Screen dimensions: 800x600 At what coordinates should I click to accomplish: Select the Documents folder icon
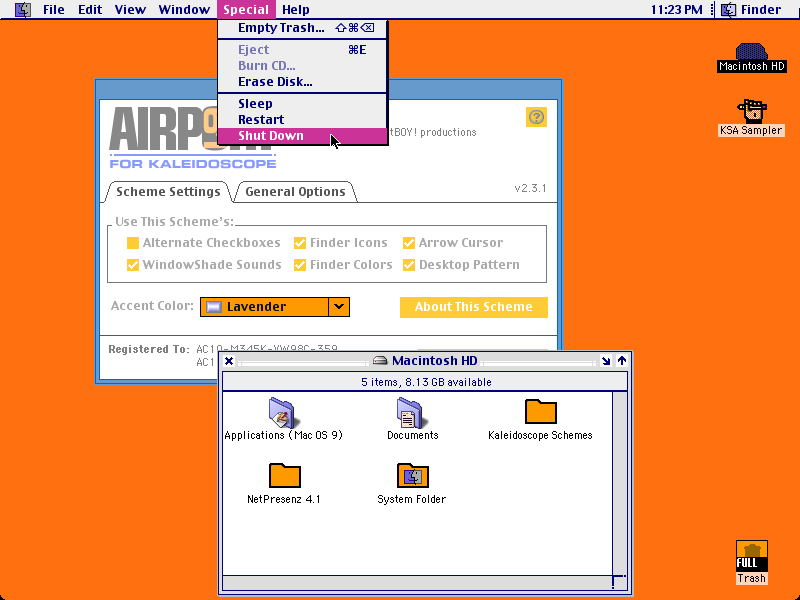(412, 413)
